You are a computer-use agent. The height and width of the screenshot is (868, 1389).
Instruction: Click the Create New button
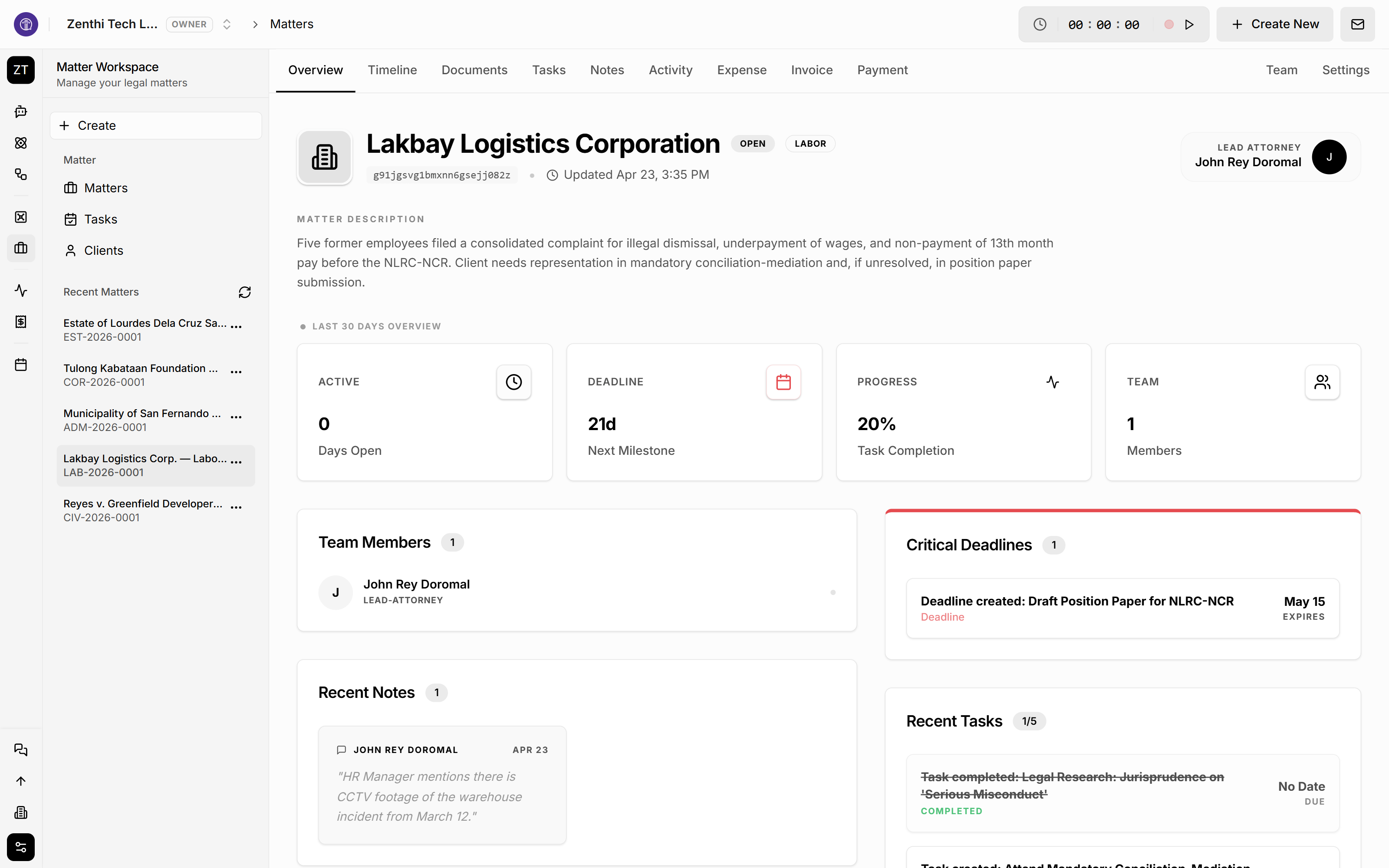(1275, 24)
